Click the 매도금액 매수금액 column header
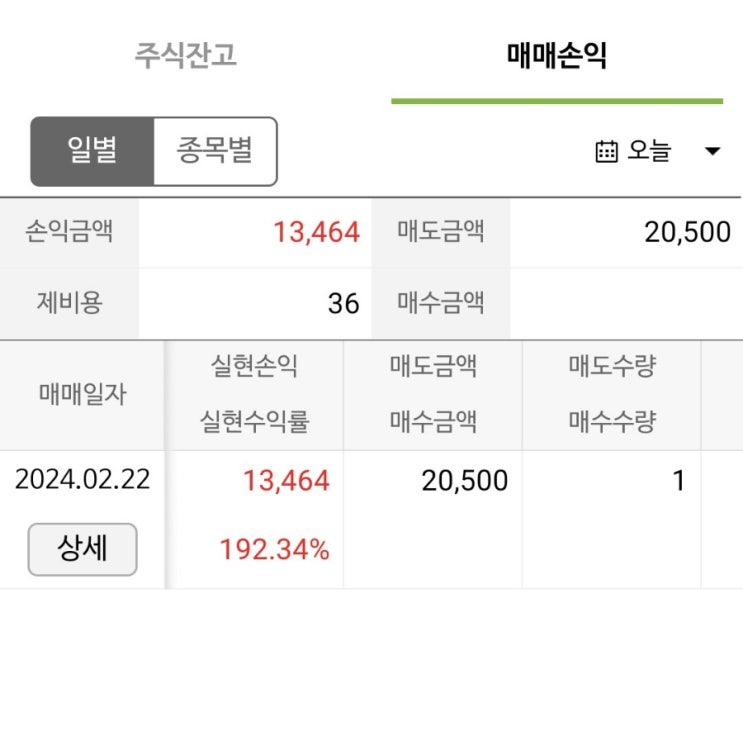This screenshot has height=741, width=743. pos(432,394)
